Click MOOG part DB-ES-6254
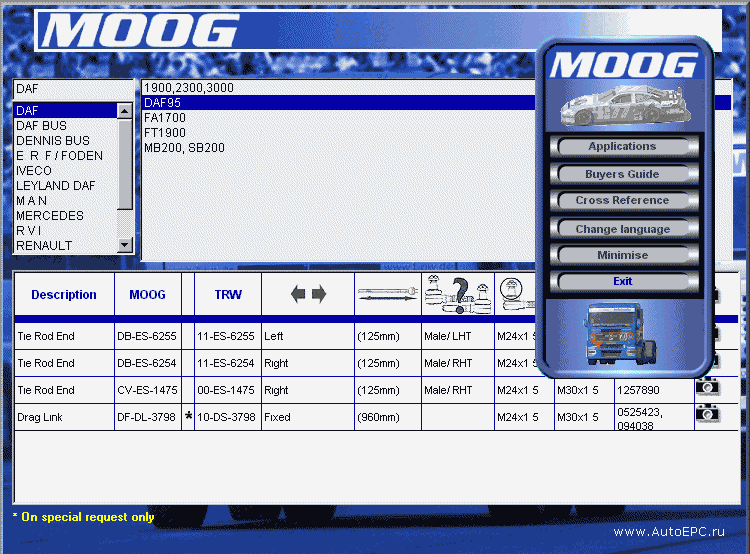This screenshot has width=750, height=554. 148,363
